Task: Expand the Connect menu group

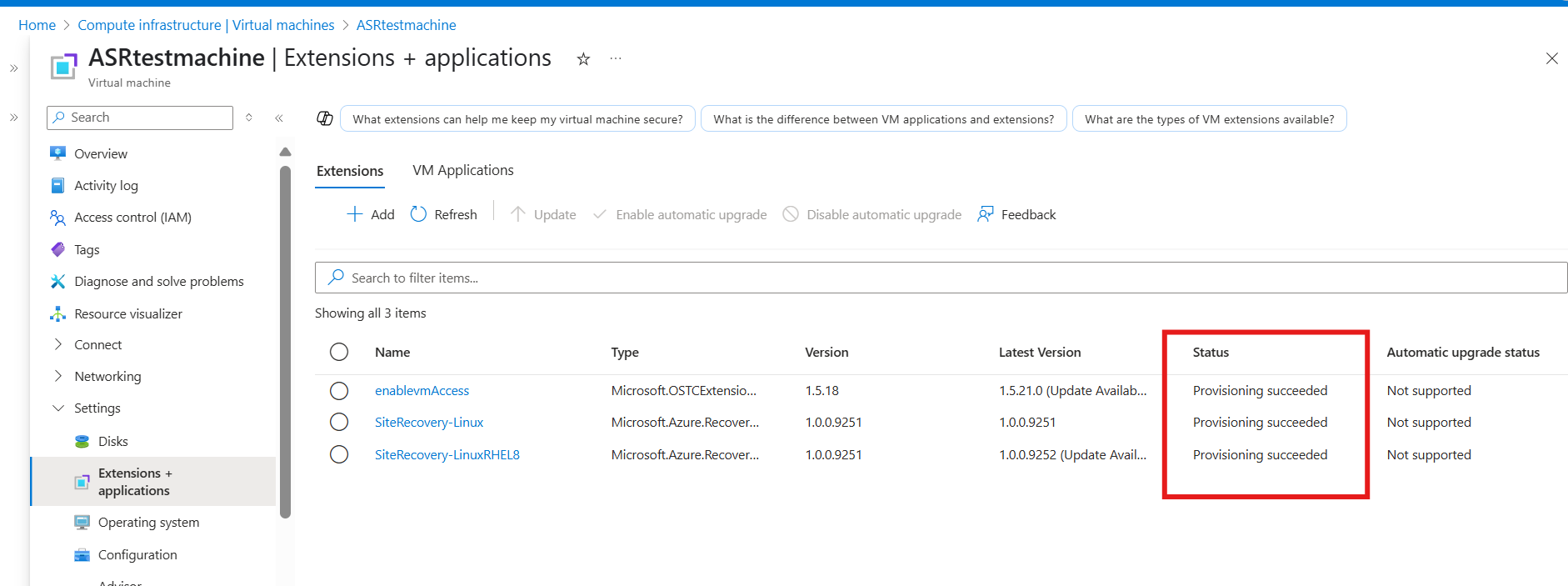Action: [57, 344]
